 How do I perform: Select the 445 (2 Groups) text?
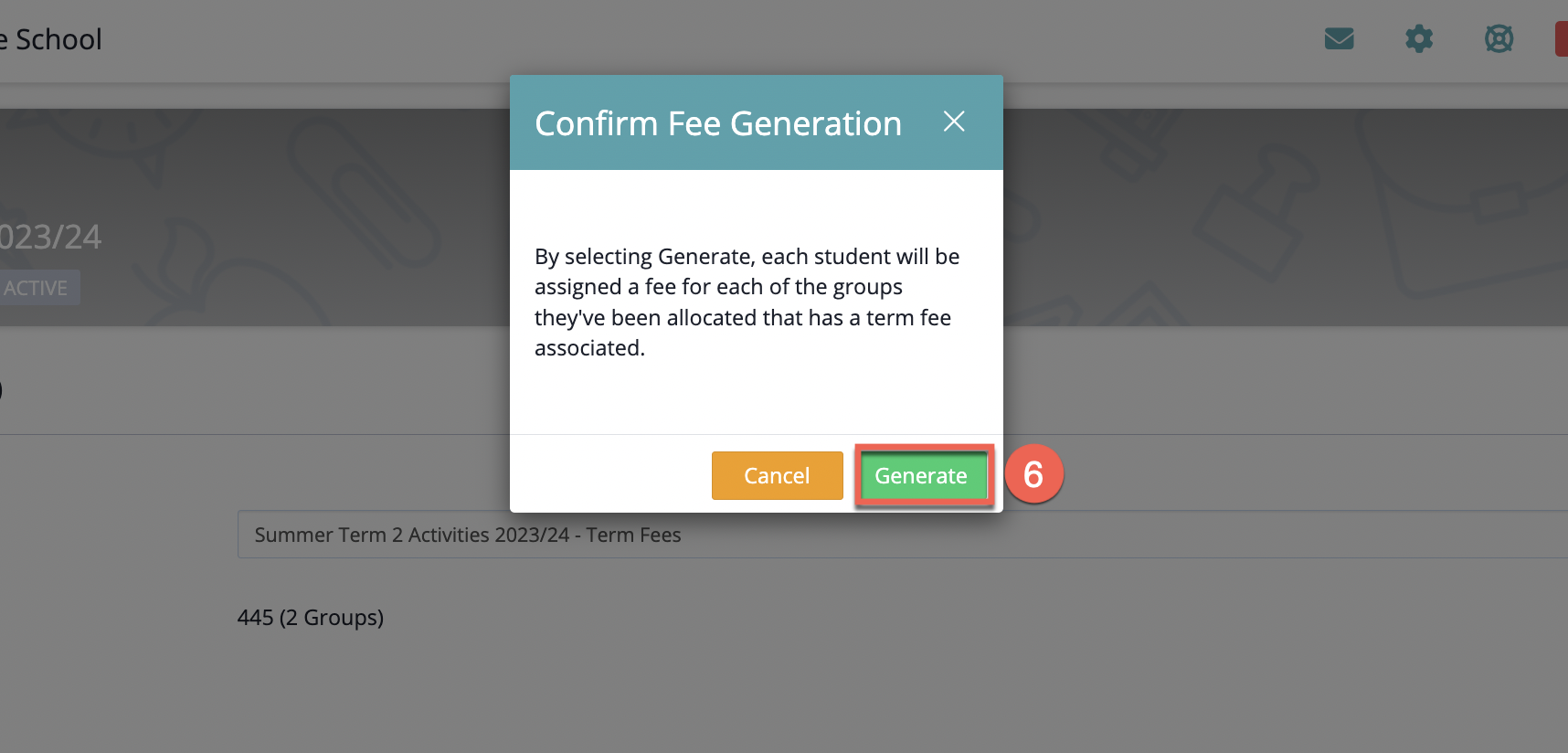point(311,618)
